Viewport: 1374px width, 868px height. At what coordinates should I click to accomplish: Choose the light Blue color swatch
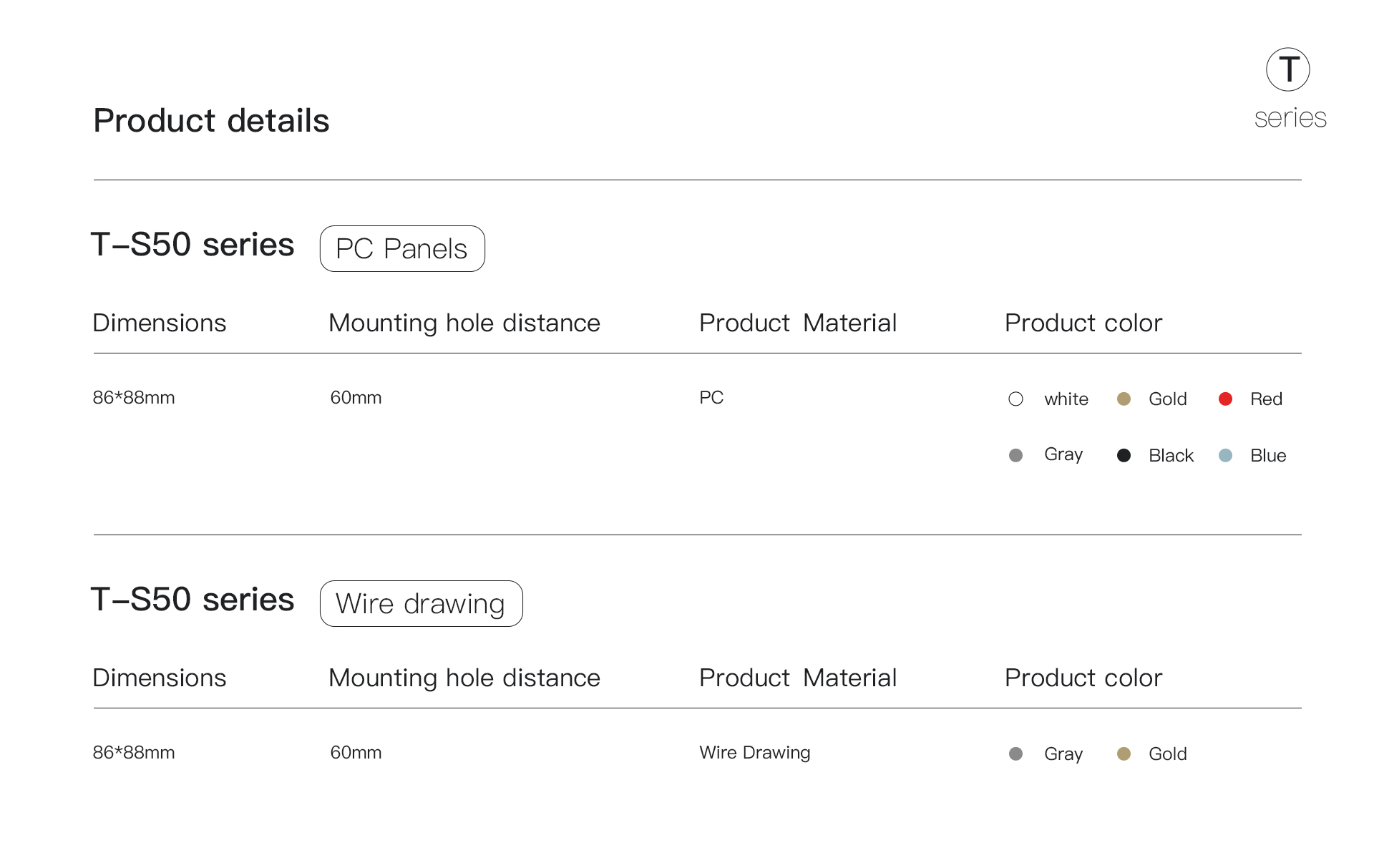(x=1225, y=456)
